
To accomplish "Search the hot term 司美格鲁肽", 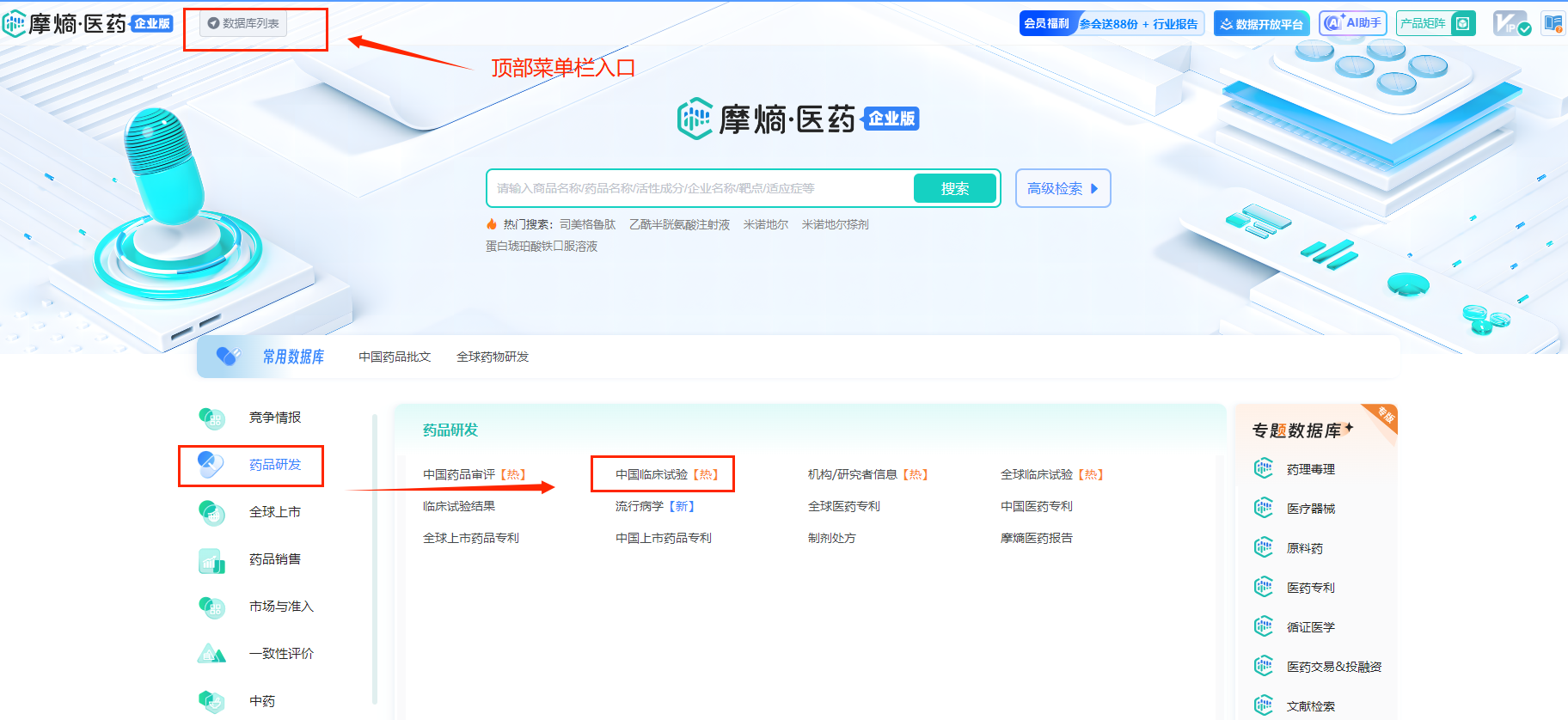I will click(587, 224).
